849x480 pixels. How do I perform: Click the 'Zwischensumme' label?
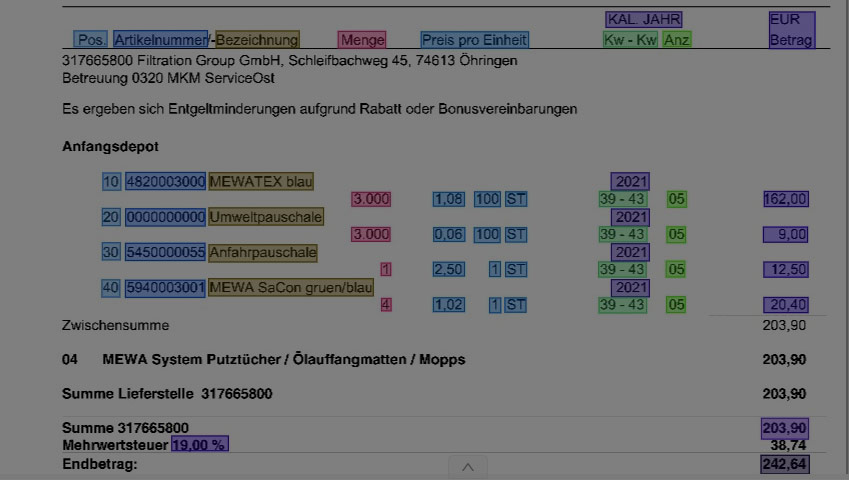(116, 325)
